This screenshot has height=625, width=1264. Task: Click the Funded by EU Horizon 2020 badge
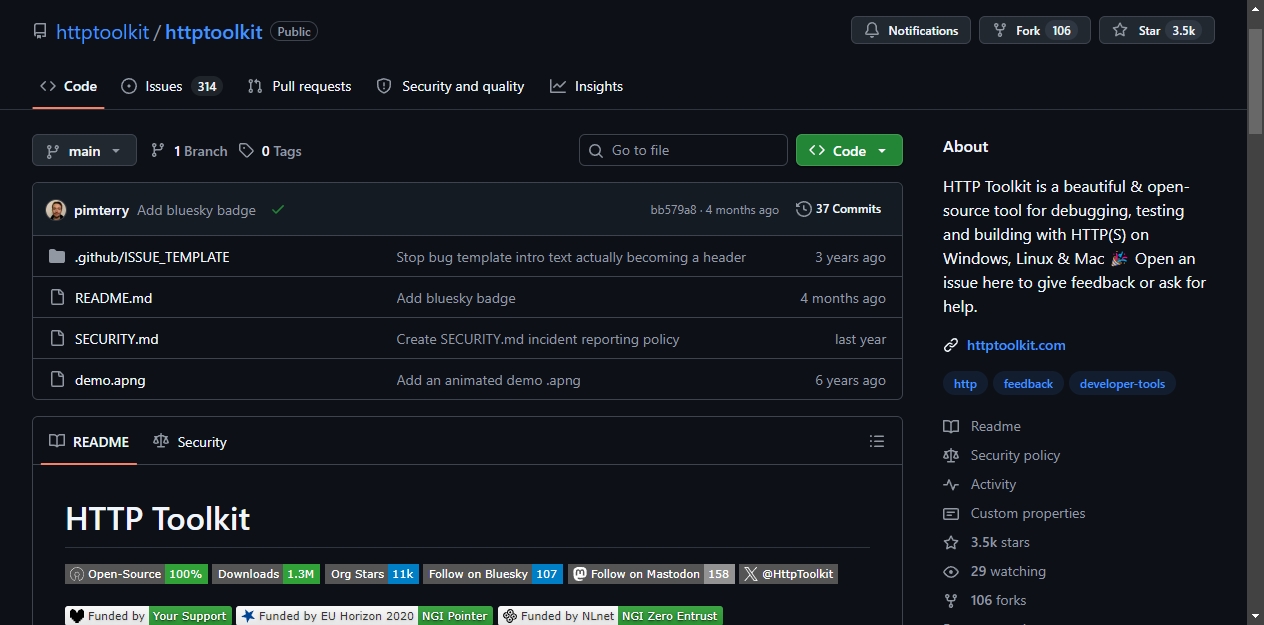coord(364,615)
